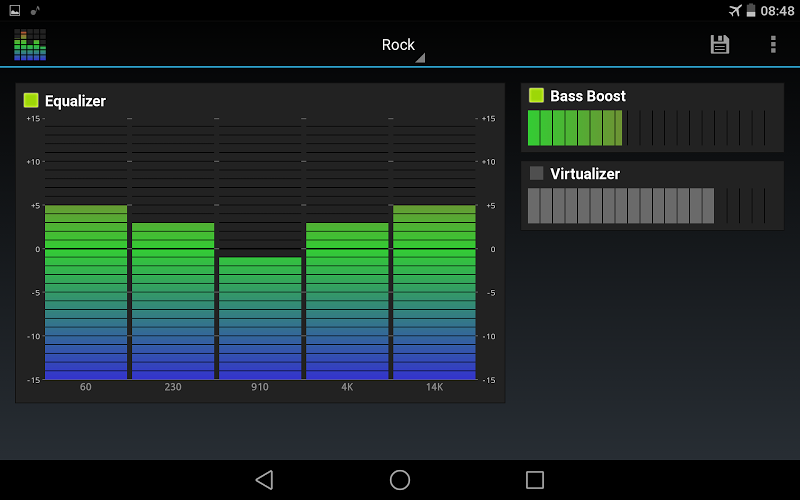Open the Rock preset dropdown
The width and height of the screenshot is (800, 500).
(x=403, y=46)
